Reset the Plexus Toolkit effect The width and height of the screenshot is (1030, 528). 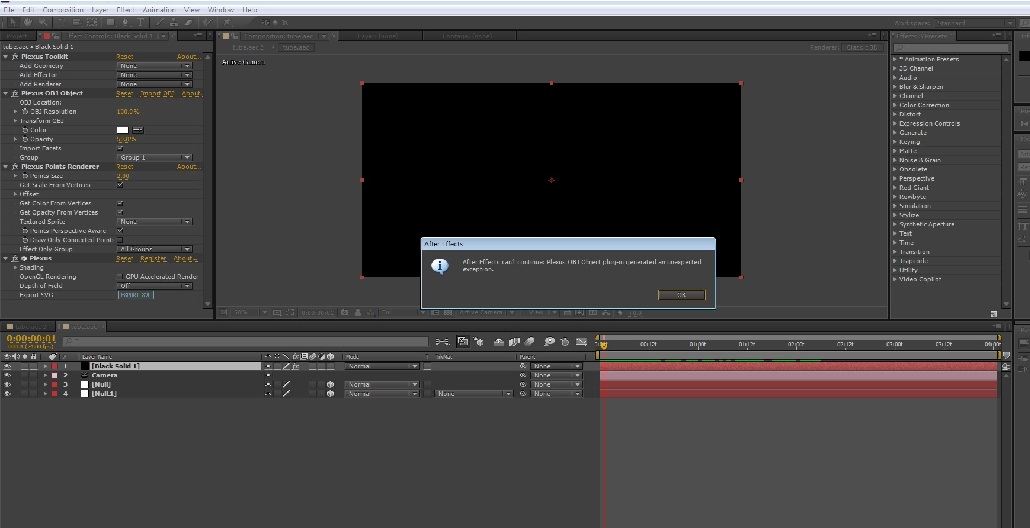pyautogui.click(x=125, y=57)
